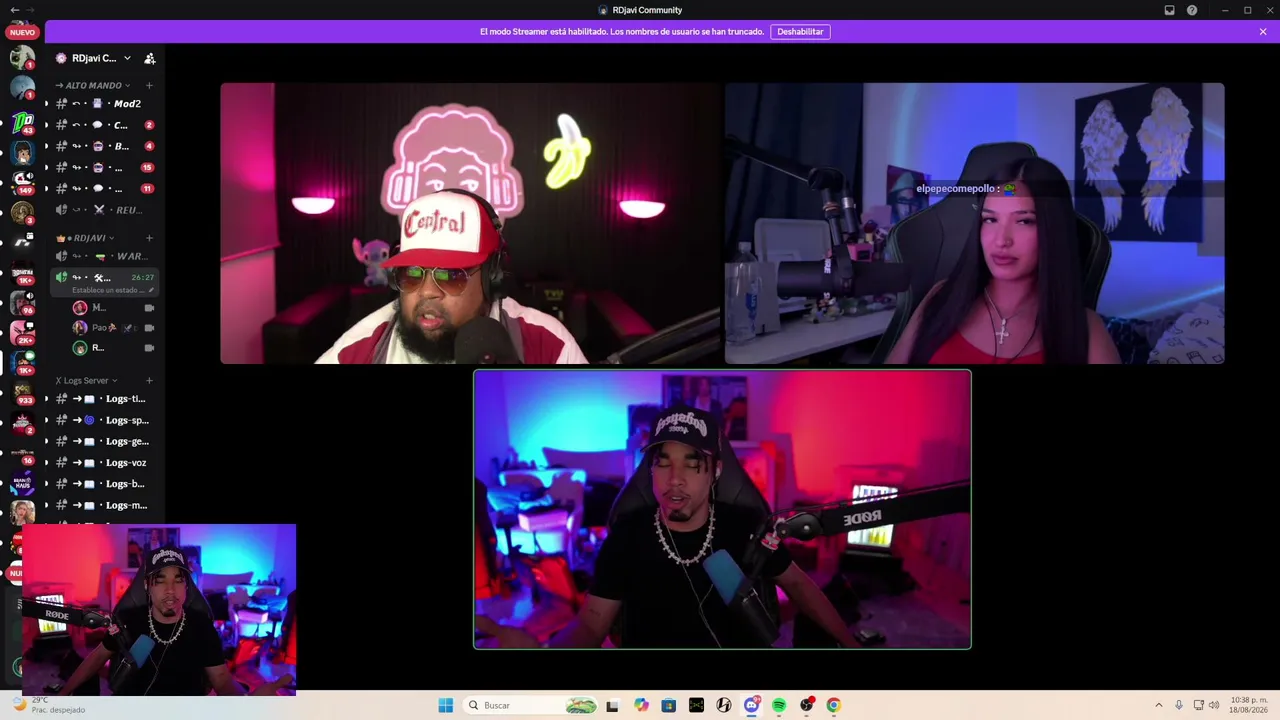The width and height of the screenshot is (1280, 720).
Task: Click the camera icon next to participant Pao
Action: point(149,328)
